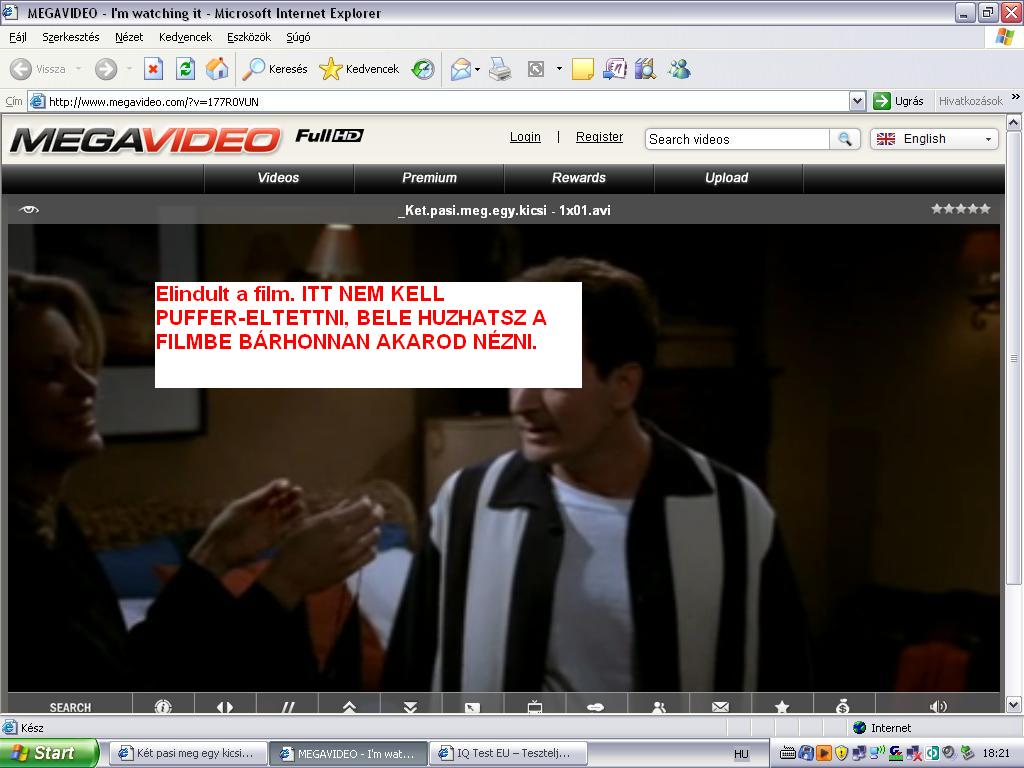Open the Súgó menu
Image resolution: width=1024 pixels, height=768 pixels.
click(x=298, y=37)
